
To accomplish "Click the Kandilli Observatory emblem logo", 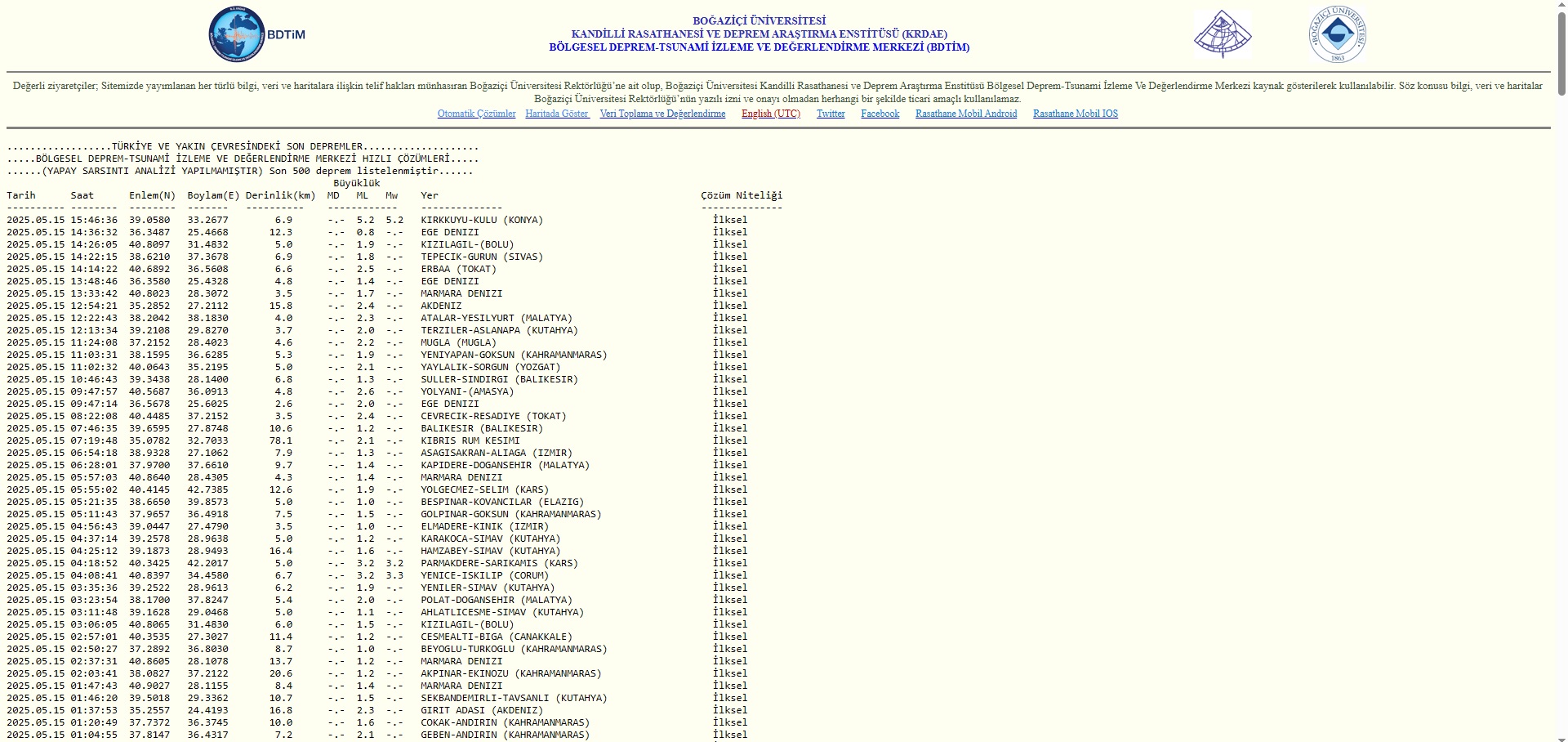I will point(1223,34).
